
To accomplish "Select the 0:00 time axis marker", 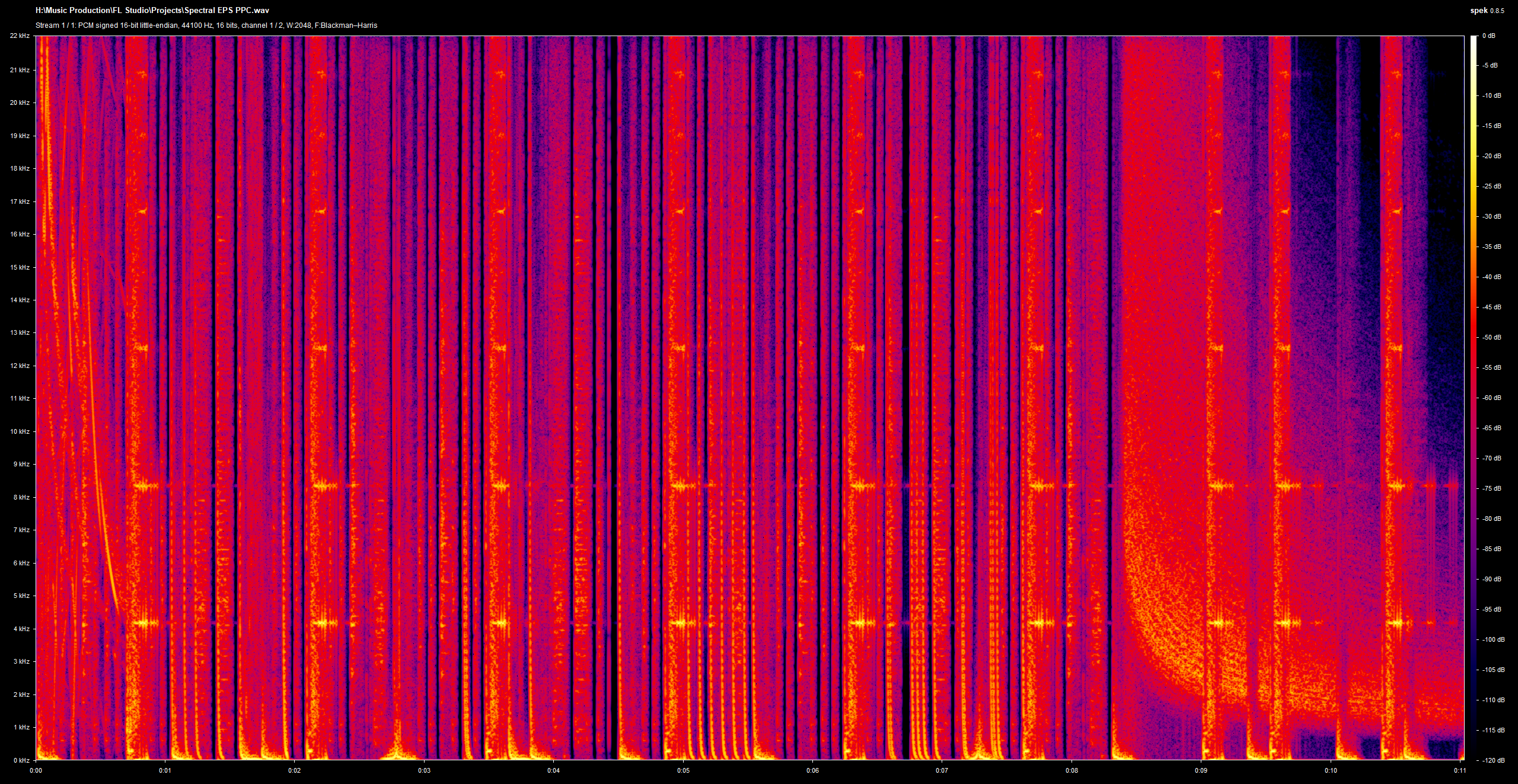I will click(x=36, y=771).
